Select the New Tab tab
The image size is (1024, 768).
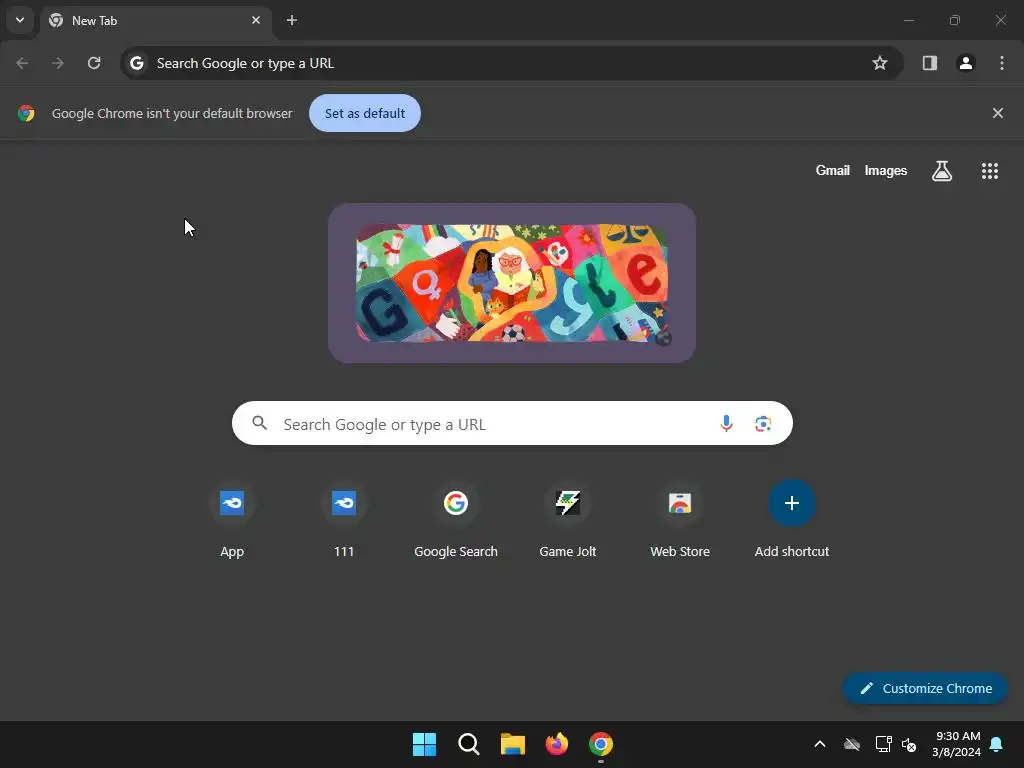(x=156, y=20)
